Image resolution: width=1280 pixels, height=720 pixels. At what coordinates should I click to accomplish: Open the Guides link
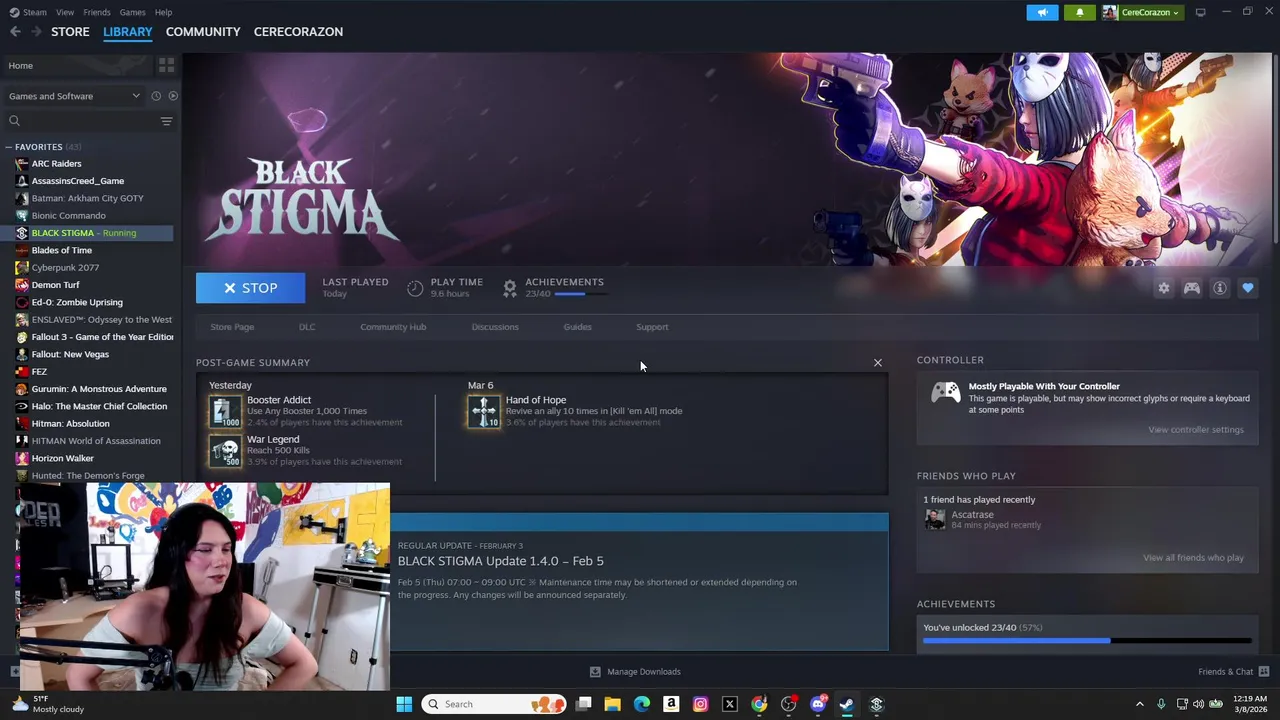click(577, 327)
